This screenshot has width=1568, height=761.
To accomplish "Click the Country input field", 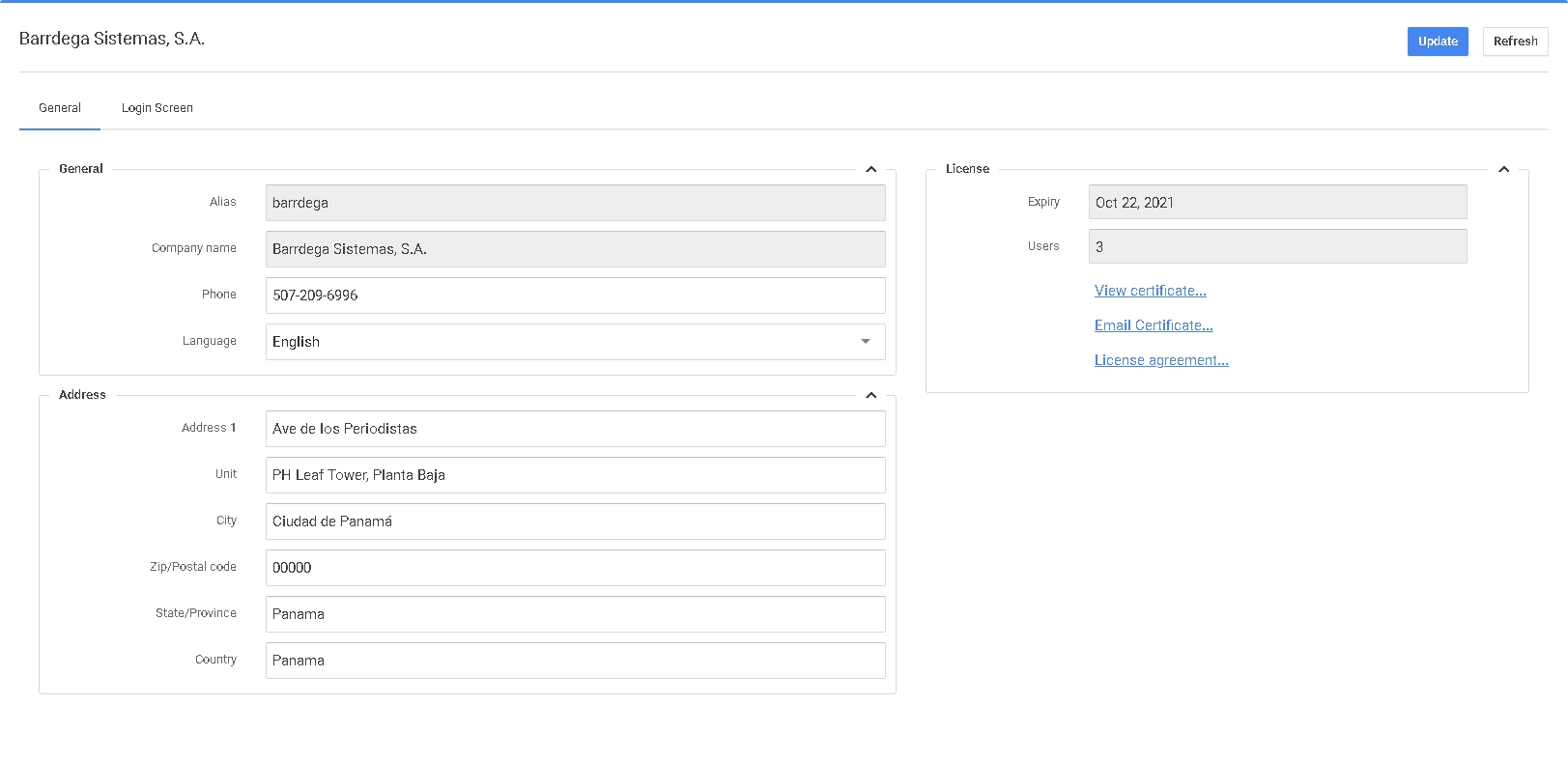I will point(575,661).
